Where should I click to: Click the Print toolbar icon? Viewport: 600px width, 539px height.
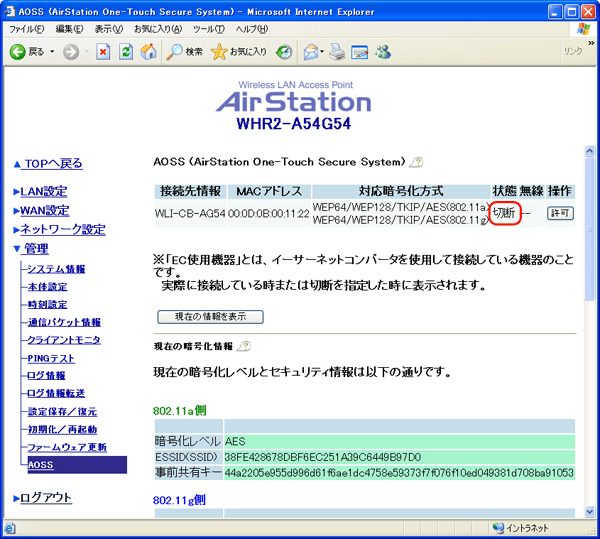tap(337, 52)
